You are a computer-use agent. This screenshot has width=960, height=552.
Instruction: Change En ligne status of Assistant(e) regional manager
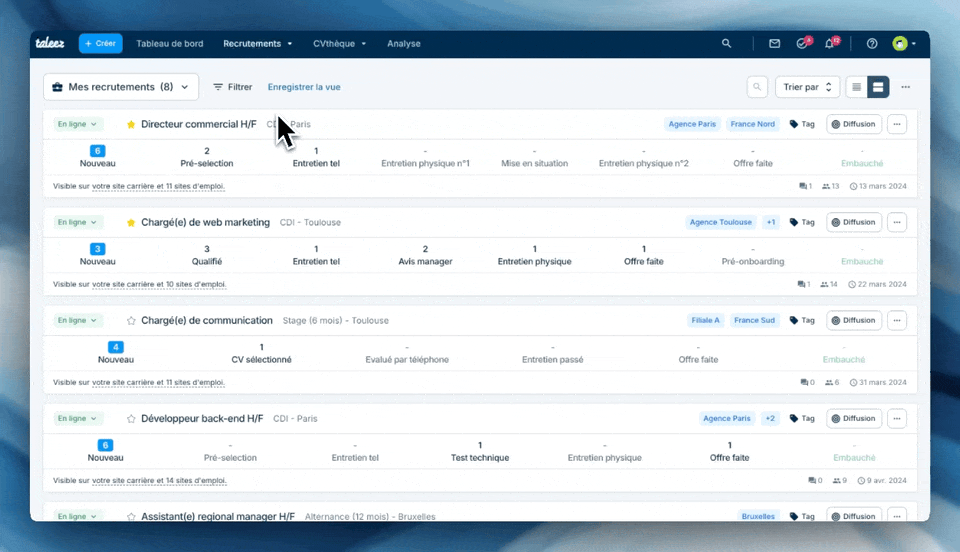pyautogui.click(x=77, y=517)
